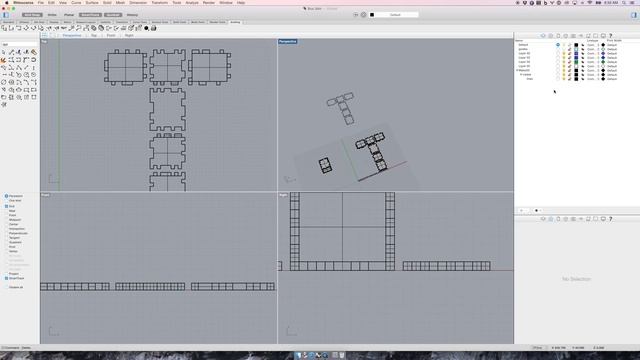Enable the Center object snap
Screen dimensions: 640x360
pyautogui.click(x=11, y=224)
